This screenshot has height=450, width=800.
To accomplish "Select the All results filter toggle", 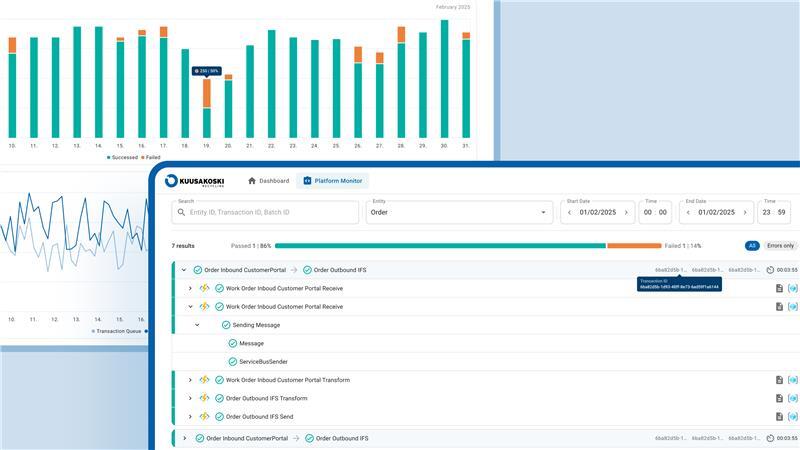I will click(752, 245).
